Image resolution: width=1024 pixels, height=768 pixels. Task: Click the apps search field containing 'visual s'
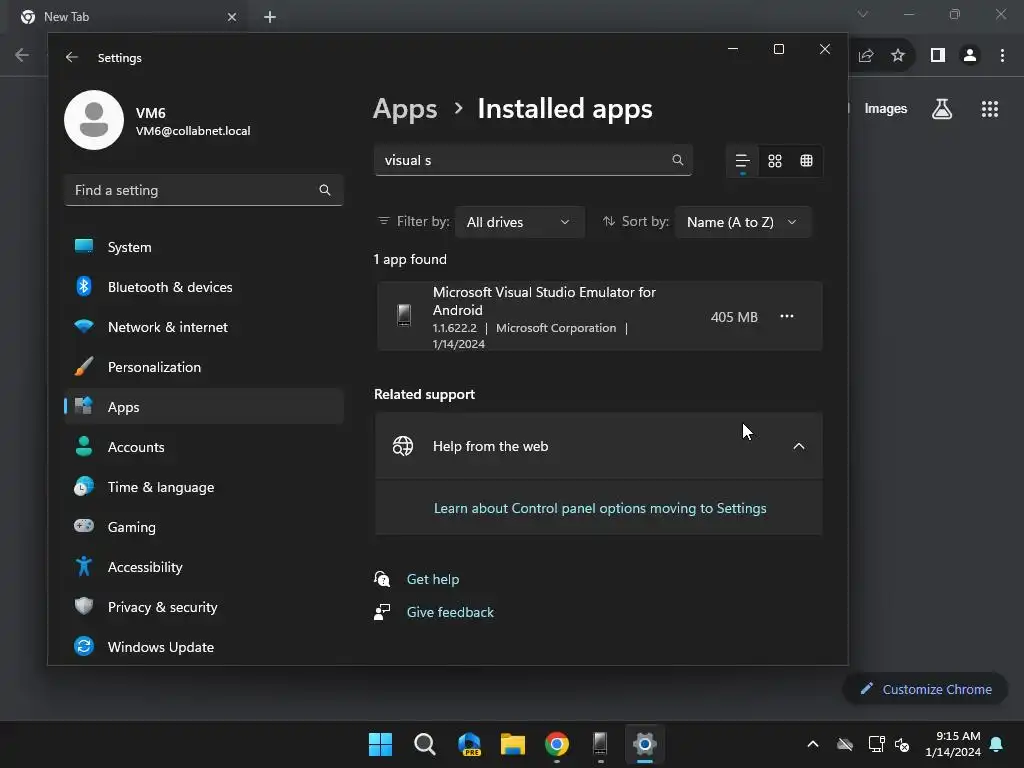[x=533, y=160]
